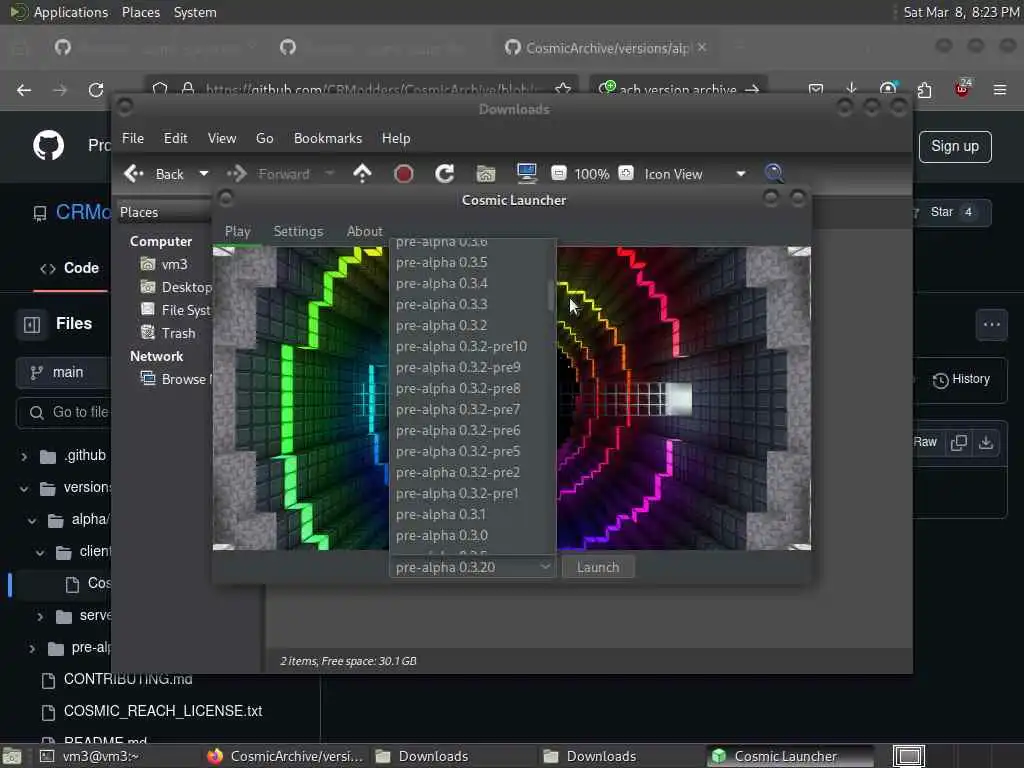Click the Launch button in Cosmic Launcher
This screenshot has height=768, width=1024.
pos(598,568)
